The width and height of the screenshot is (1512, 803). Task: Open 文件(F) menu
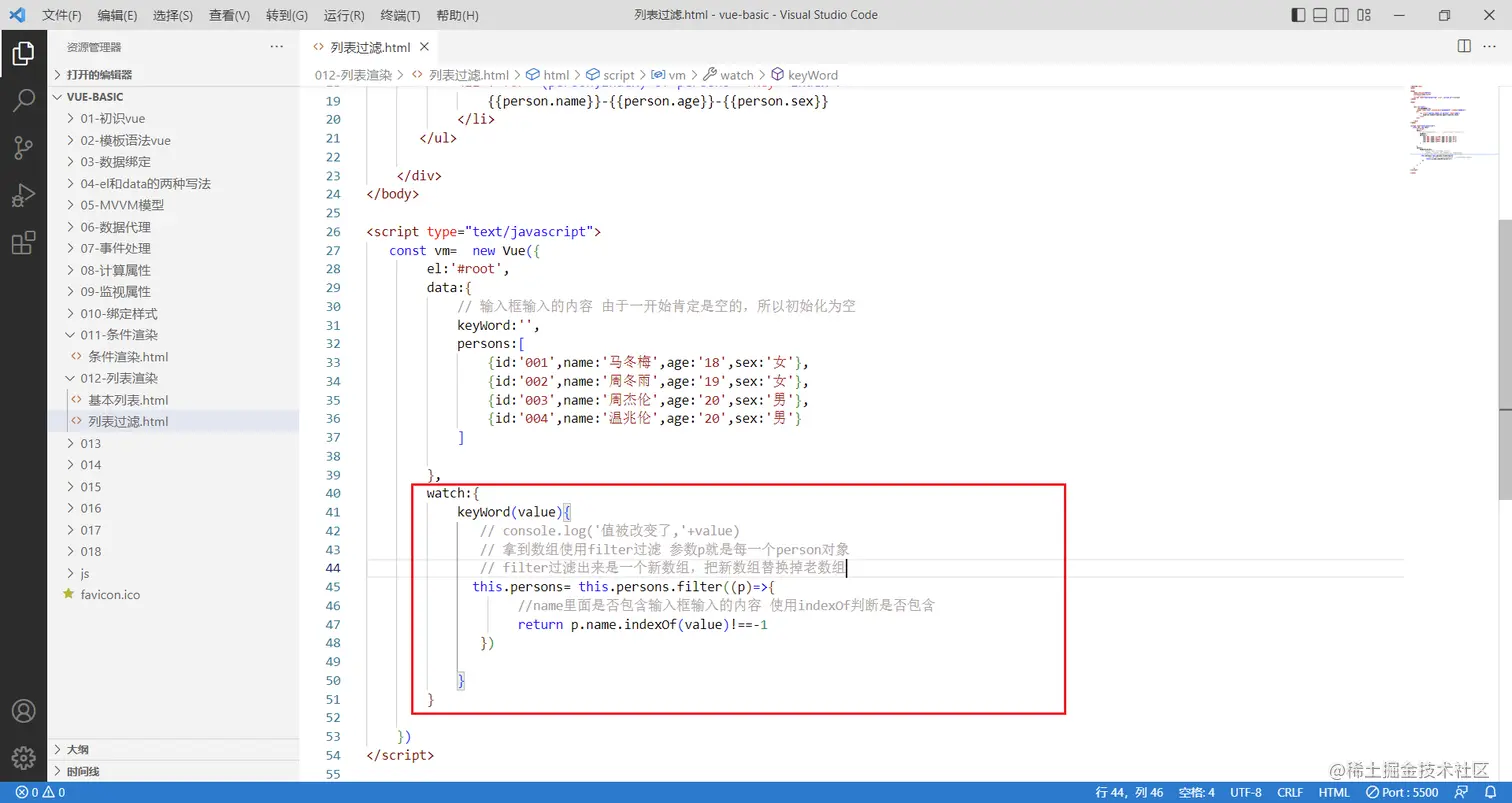62,15
